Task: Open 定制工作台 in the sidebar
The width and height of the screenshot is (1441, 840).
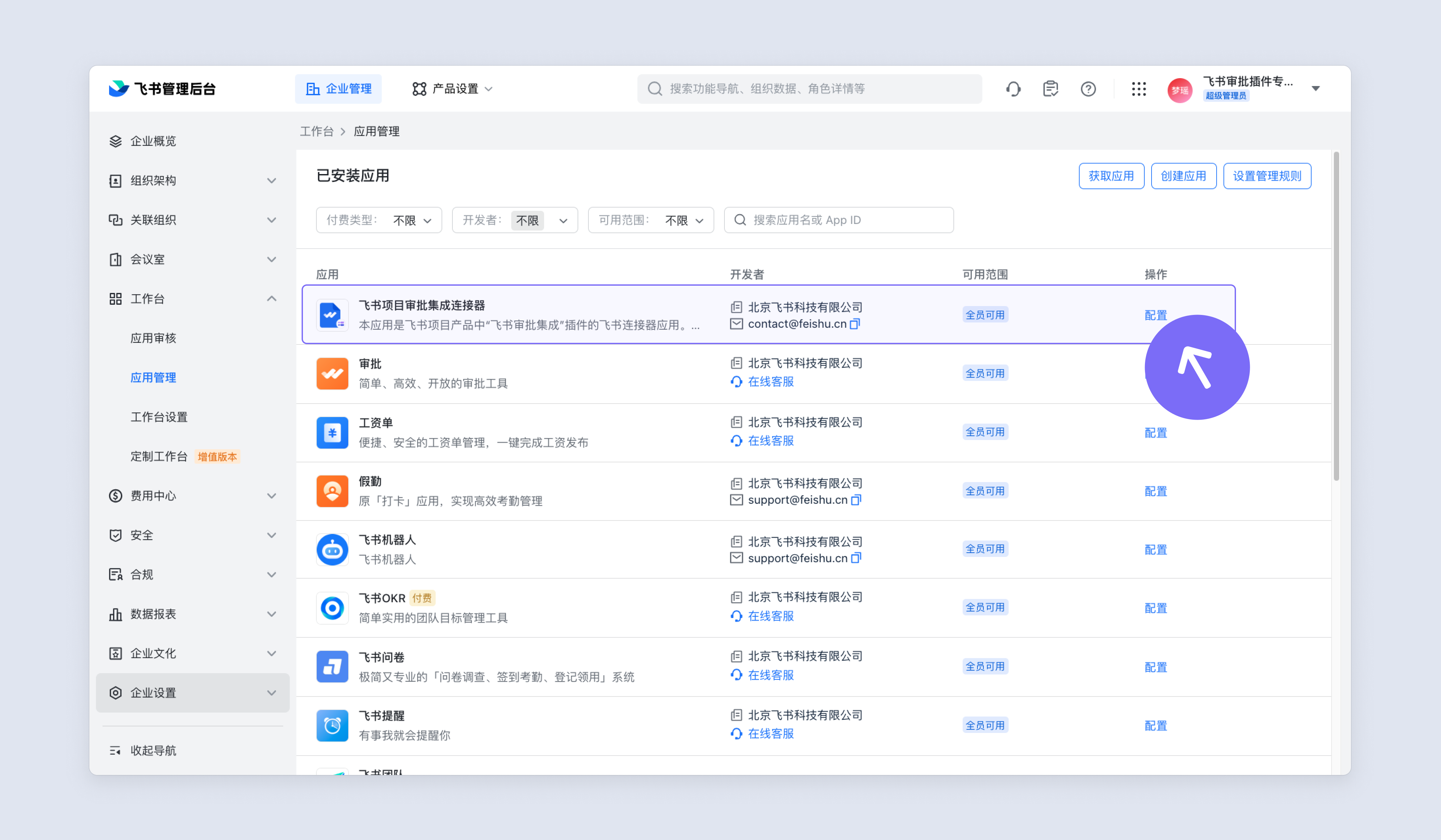Action: 159,456
